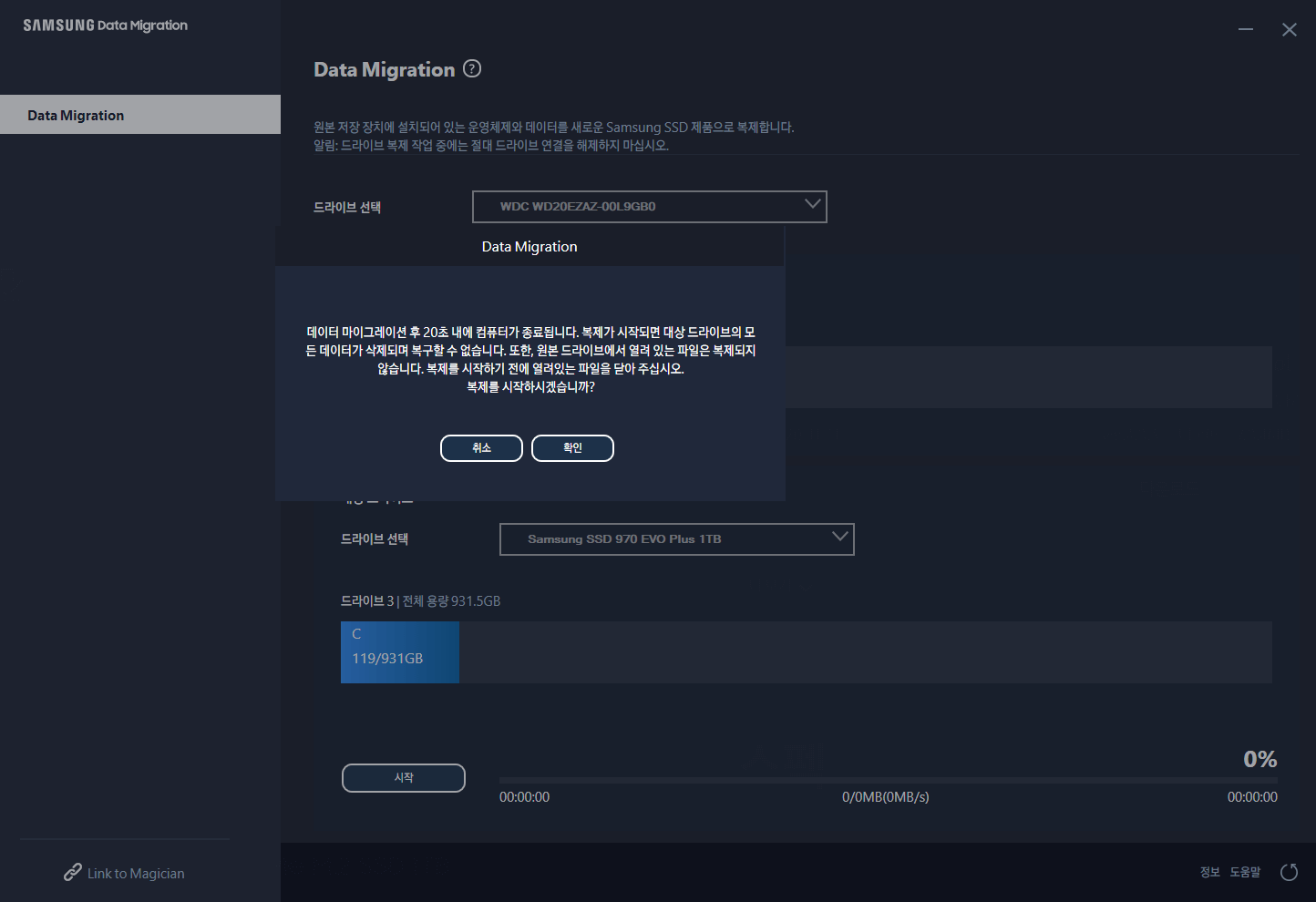Click the refresh icon at bottom right

(x=1289, y=872)
